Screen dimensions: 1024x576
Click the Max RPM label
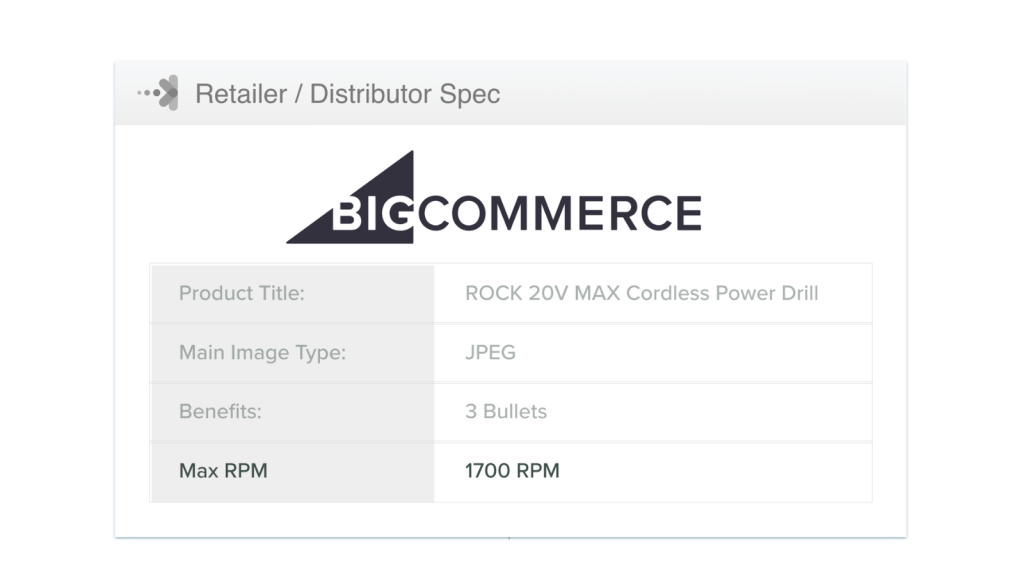[x=223, y=471]
